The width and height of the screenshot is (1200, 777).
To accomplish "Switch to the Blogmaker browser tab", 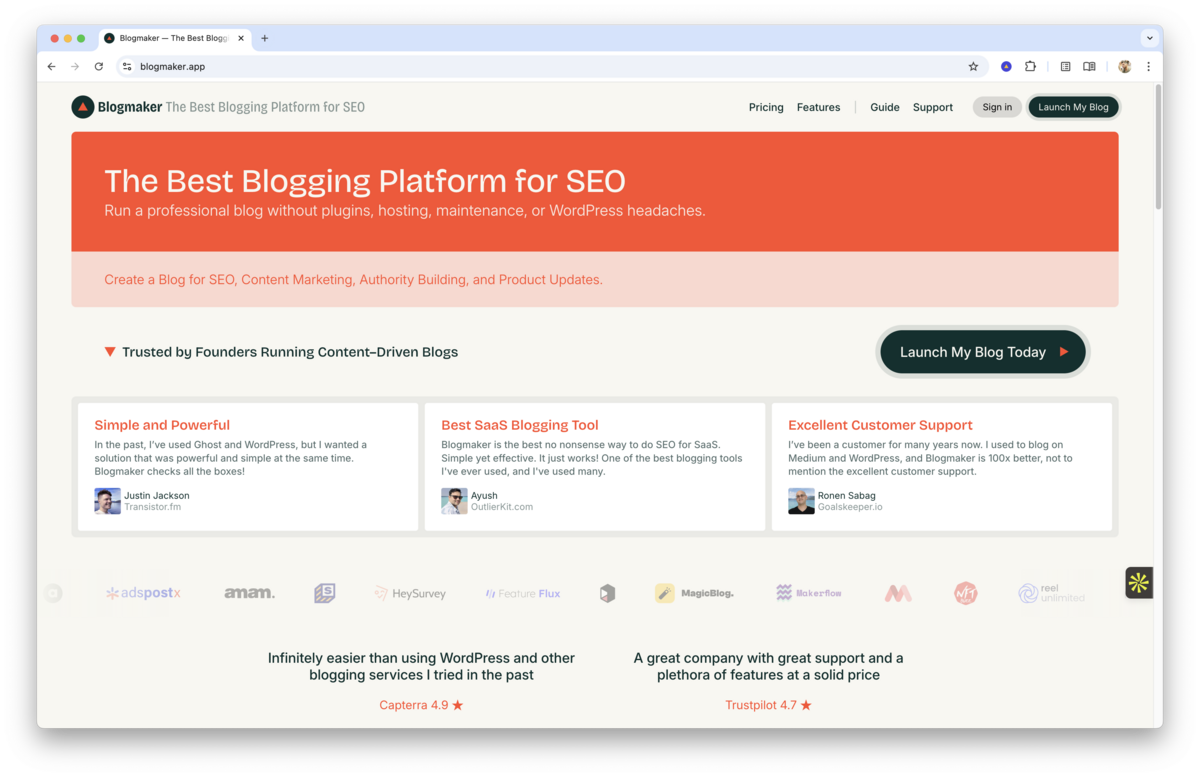I will coord(170,38).
